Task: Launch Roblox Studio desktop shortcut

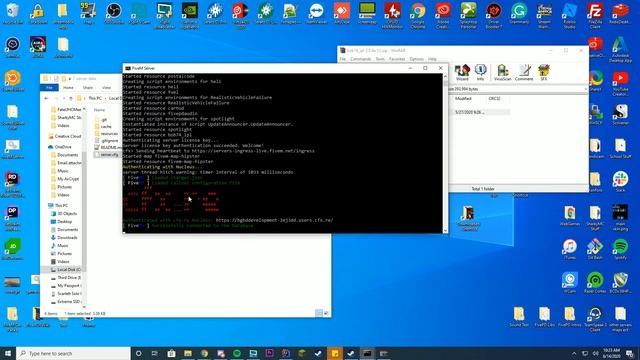Action: pyautogui.click(x=570, y=15)
